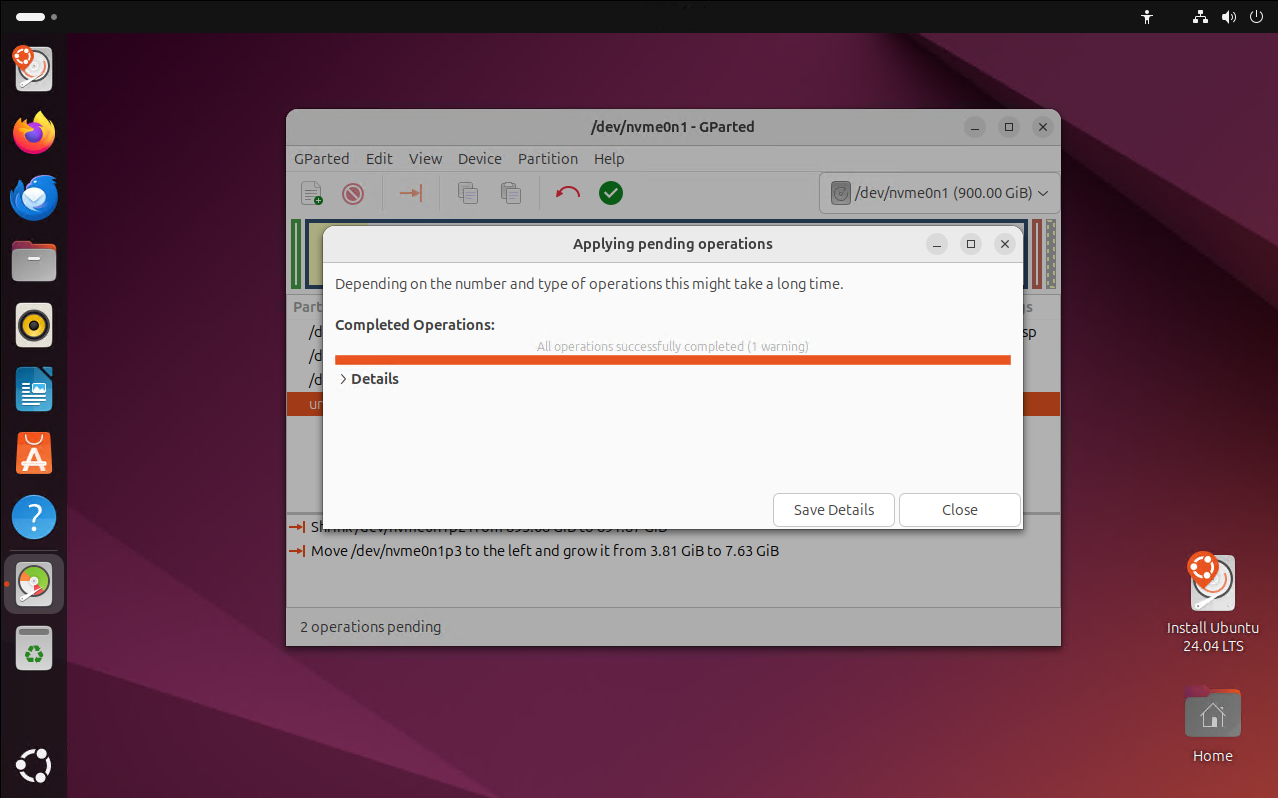Click the Delete partition icon in GParted toolbar
Viewport: 1278px width, 798px height.
pyautogui.click(x=353, y=193)
